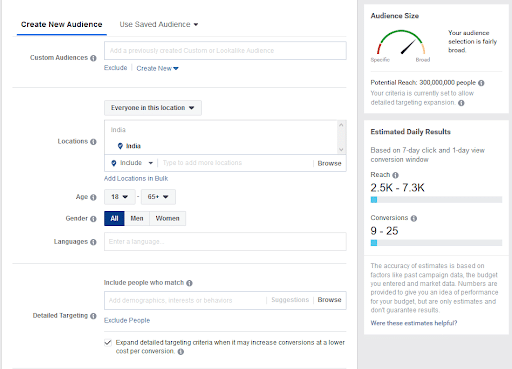Click locations list scroll down arrow

pyautogui.click(x=341, y=150)
